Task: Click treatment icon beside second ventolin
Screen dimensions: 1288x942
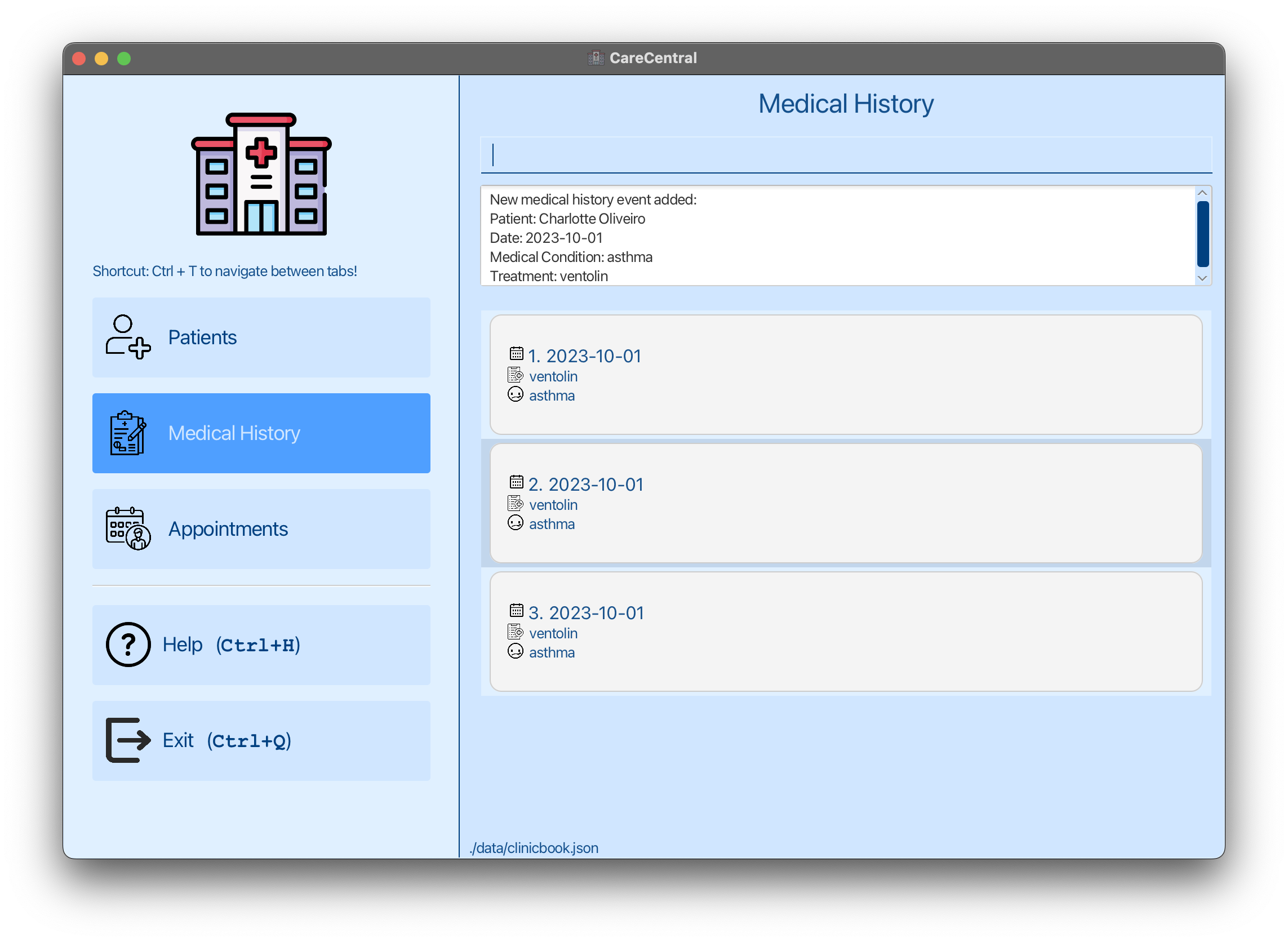Action: (x=516, y=504)
